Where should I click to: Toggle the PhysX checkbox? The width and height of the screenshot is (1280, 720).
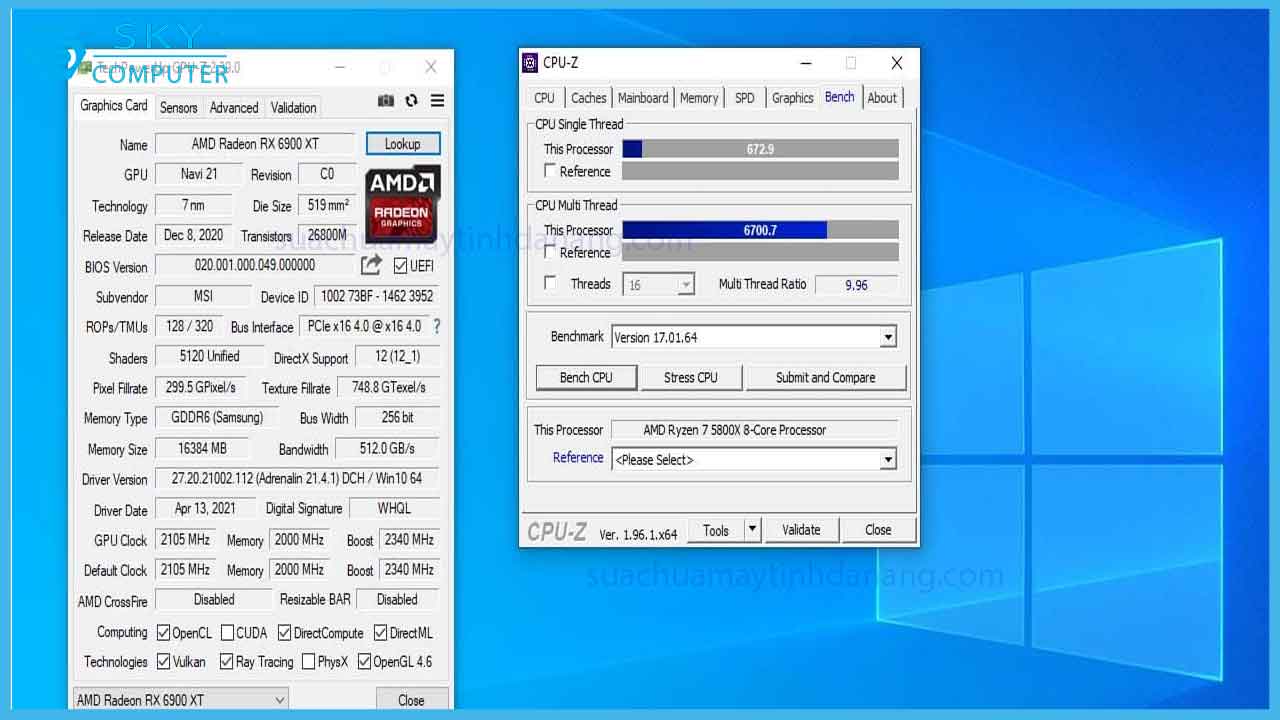pyautogui.click(x=308, y=661)
